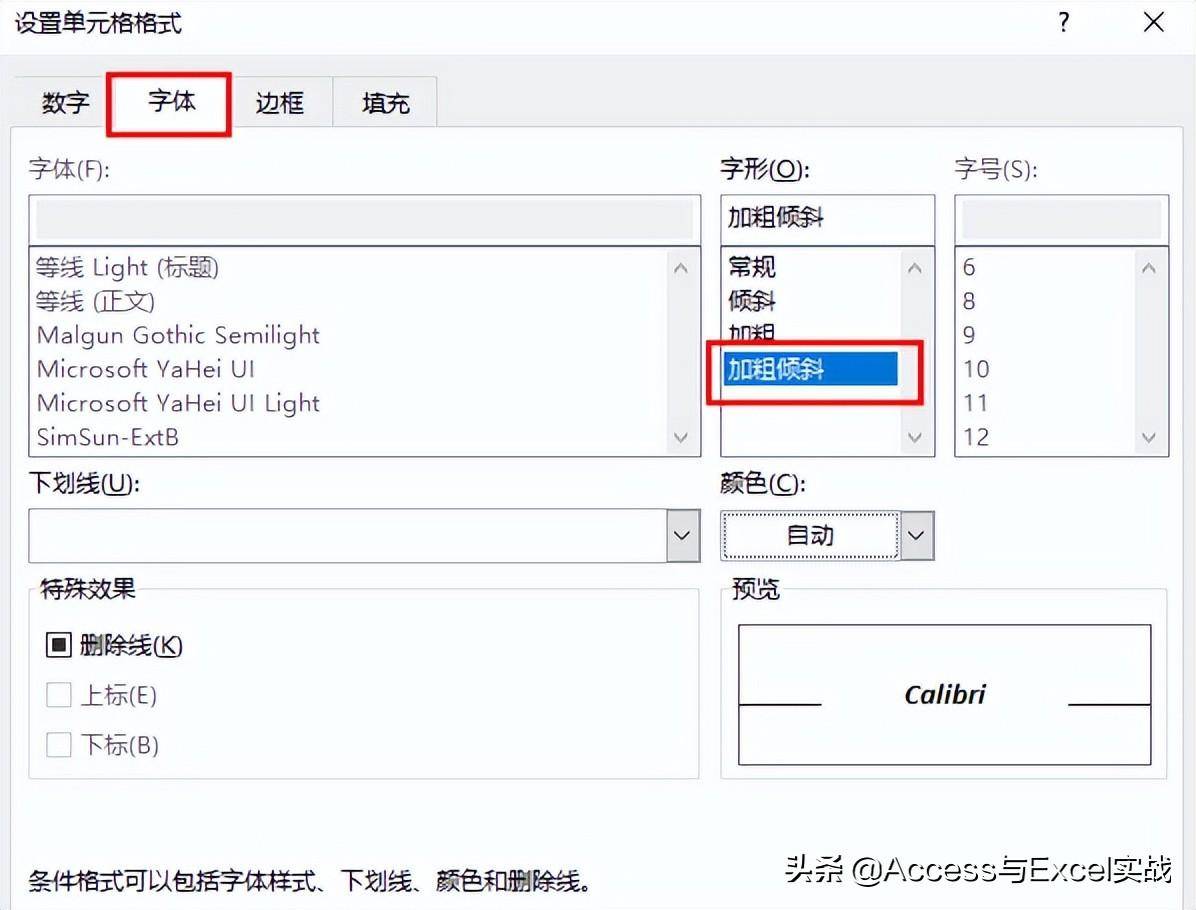
Task: Toggle the 下标(B) subscript checkbox
Action: coord(59,744)
